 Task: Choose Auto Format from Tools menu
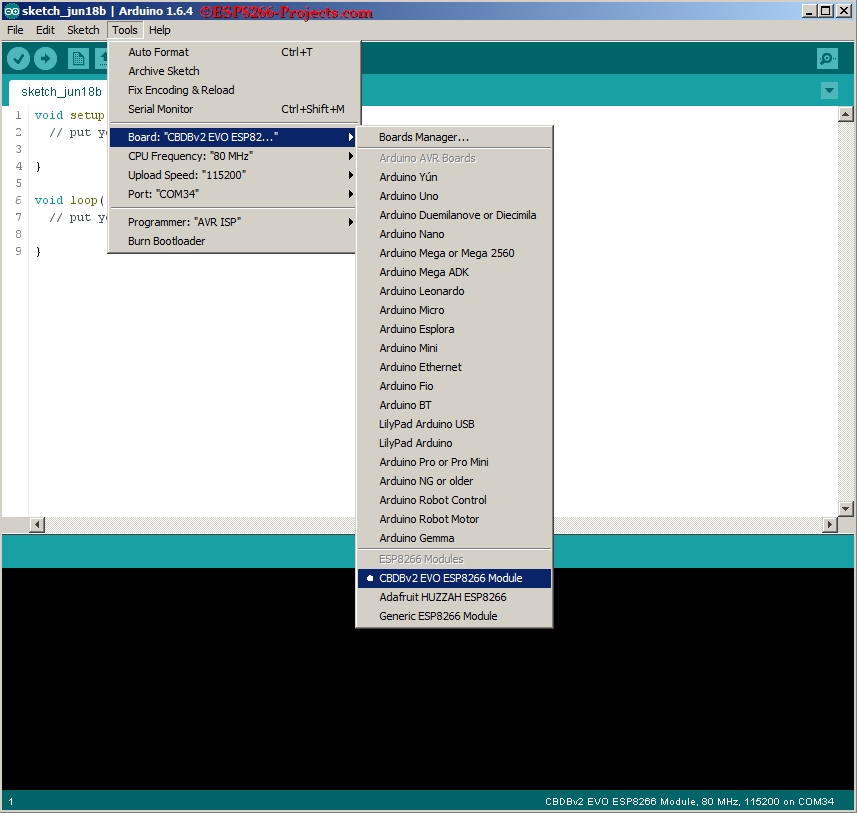click(234, 52)
